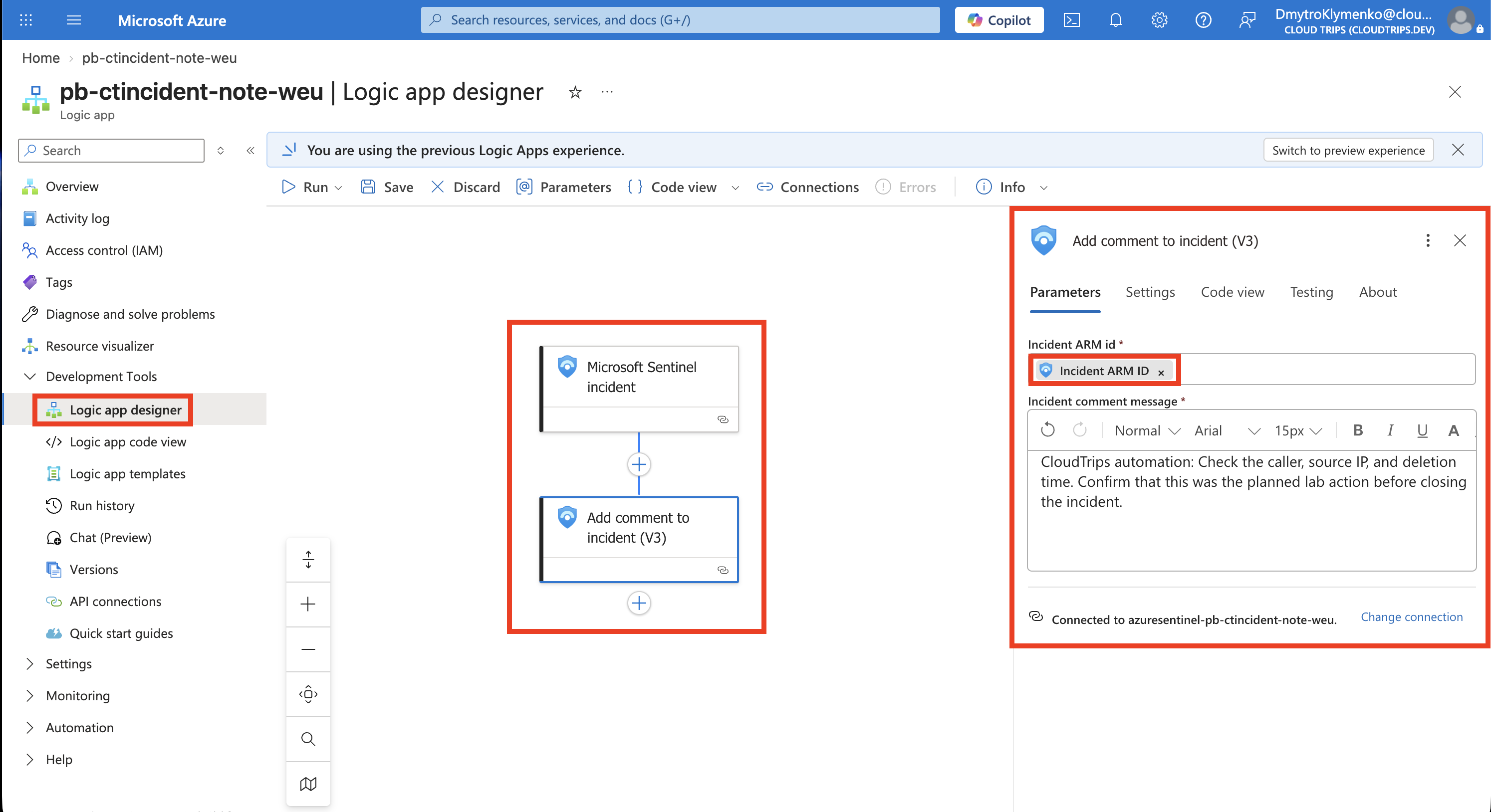
Task: Toggle italic formatting
Action: click(1390, 430)
